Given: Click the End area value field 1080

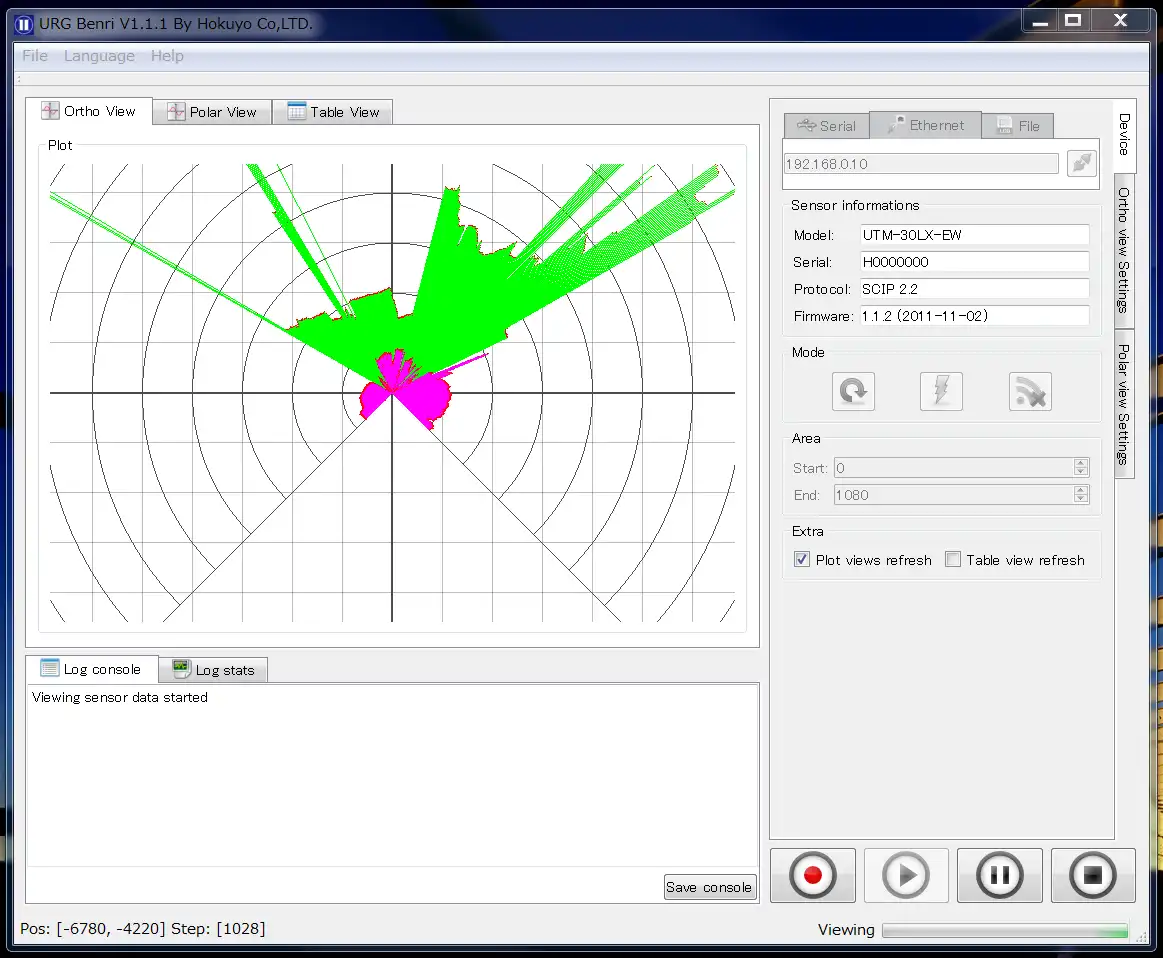Looking at the screenshot, I should click(x=954, y=495).
